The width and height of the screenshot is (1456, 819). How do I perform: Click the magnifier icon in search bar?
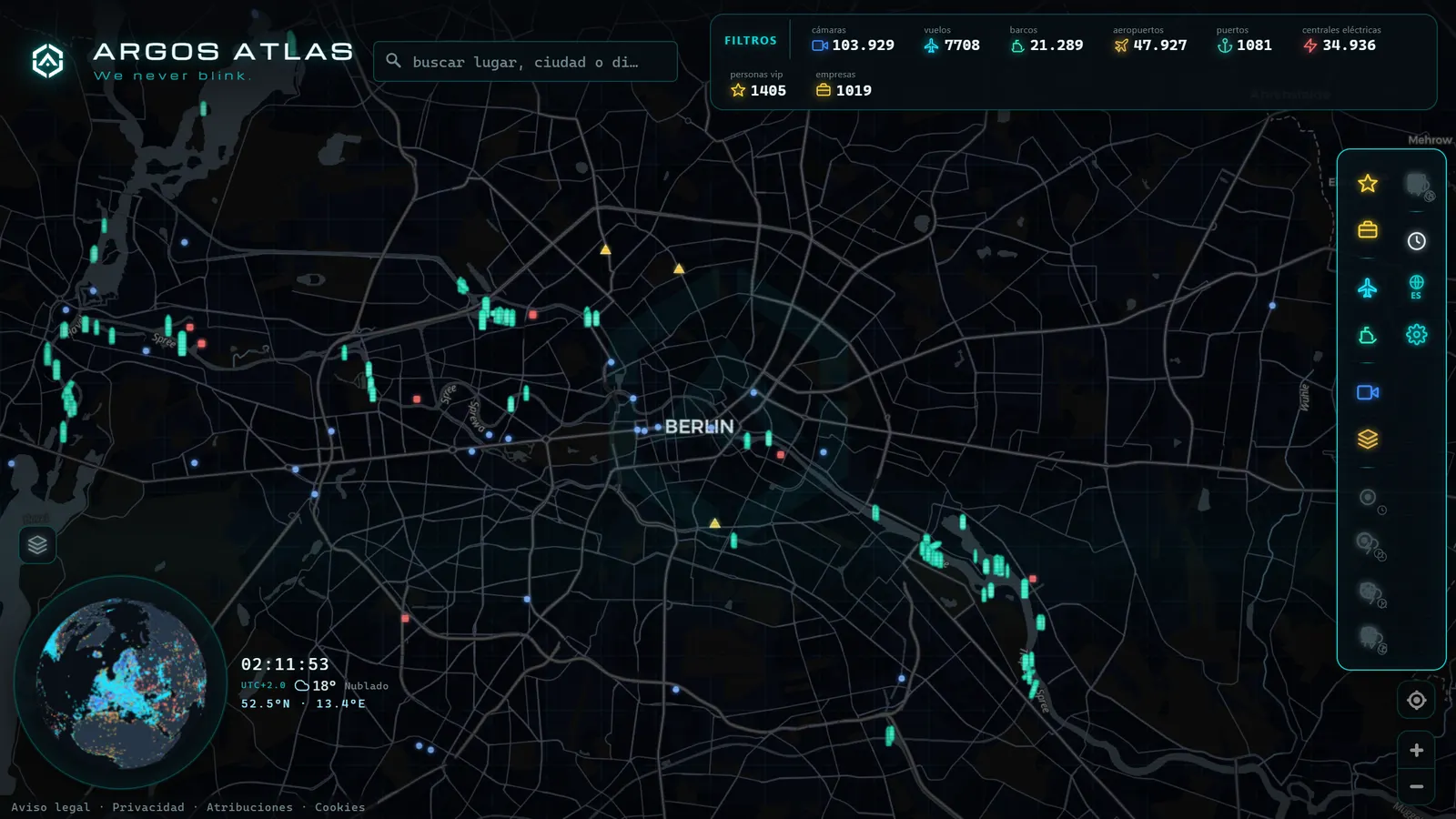point(393,61)
